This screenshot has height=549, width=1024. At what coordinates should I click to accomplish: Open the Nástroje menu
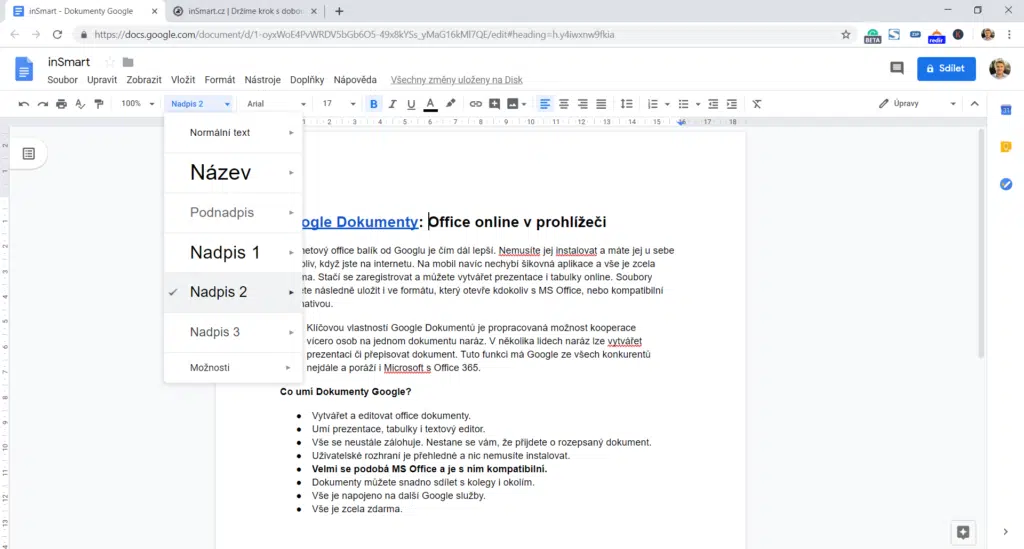click(x=263, y=80)
